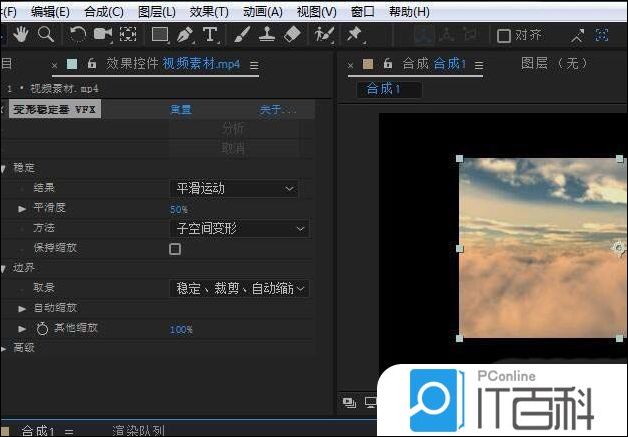Select the Eraser tool

point(292,35)
